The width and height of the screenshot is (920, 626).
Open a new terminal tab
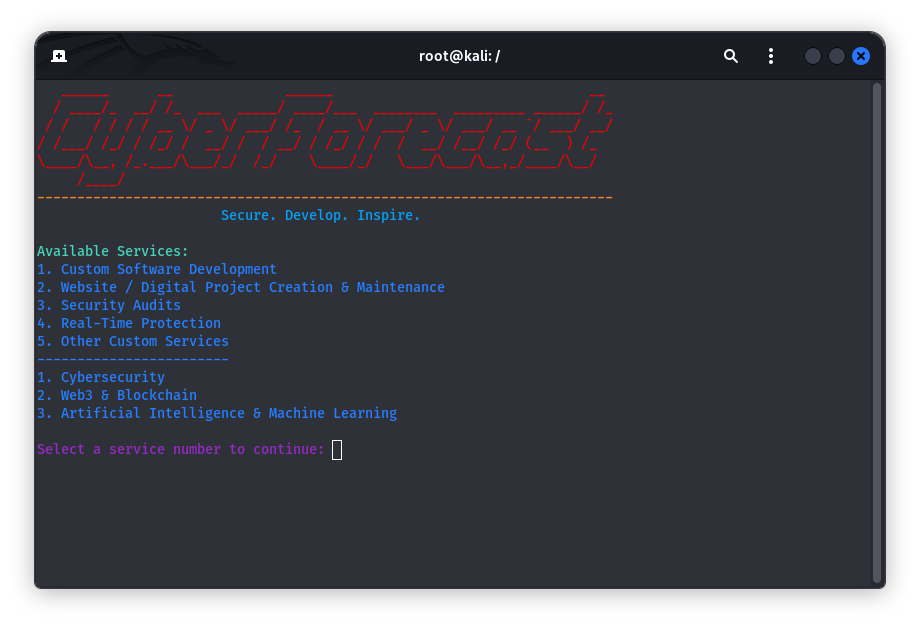59,56
